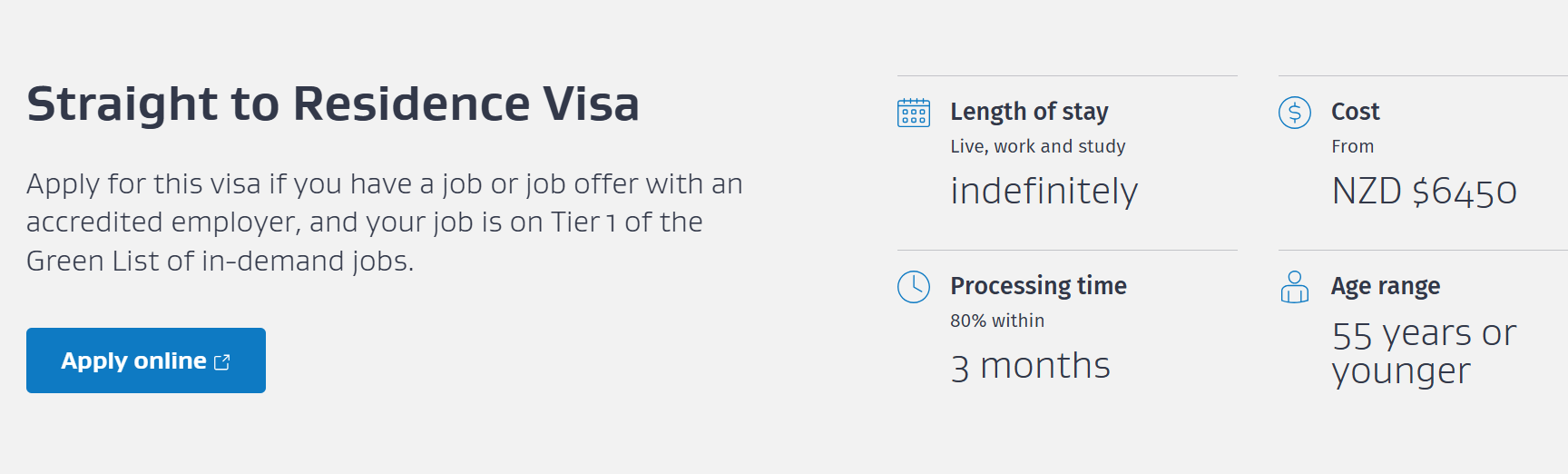
Task: Click the NZD $6450 cost value
Action: coord(1424,192)
